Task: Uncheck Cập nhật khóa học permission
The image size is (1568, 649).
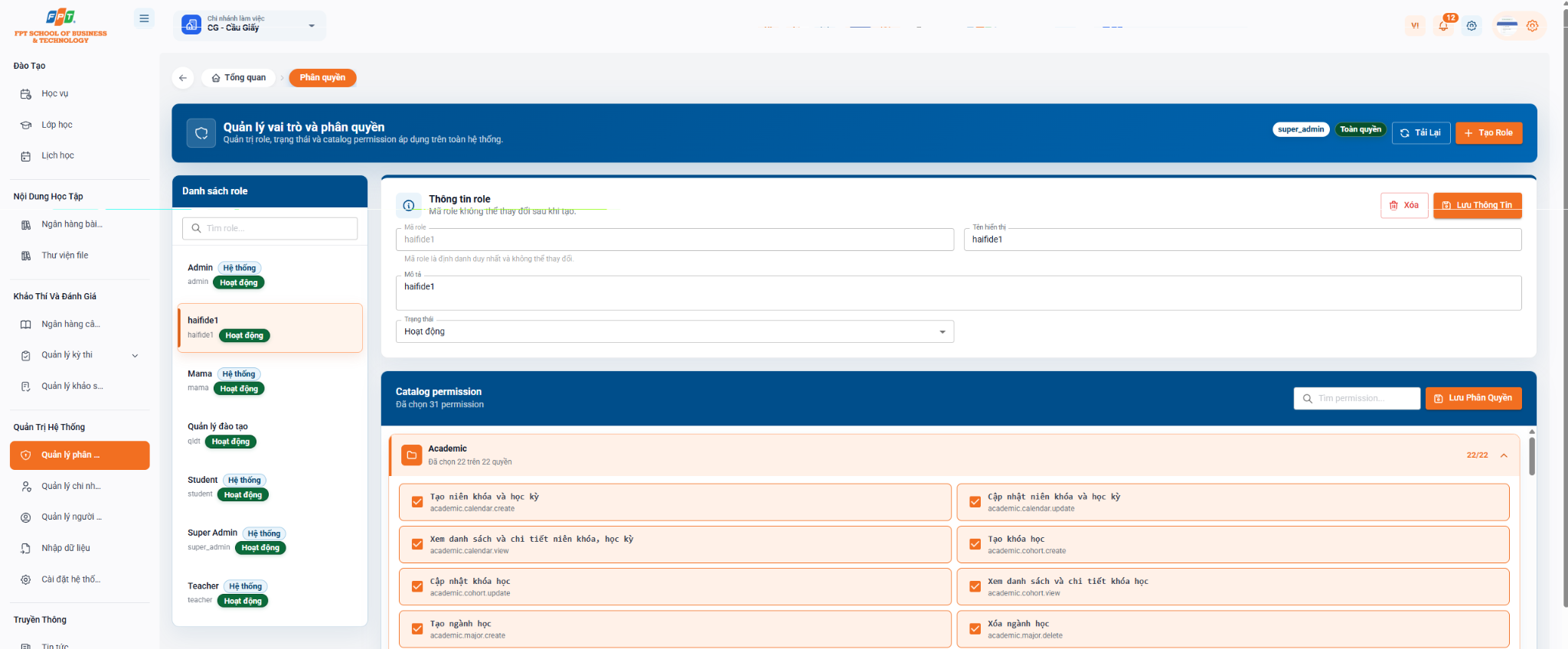Action: click(417, 586)
